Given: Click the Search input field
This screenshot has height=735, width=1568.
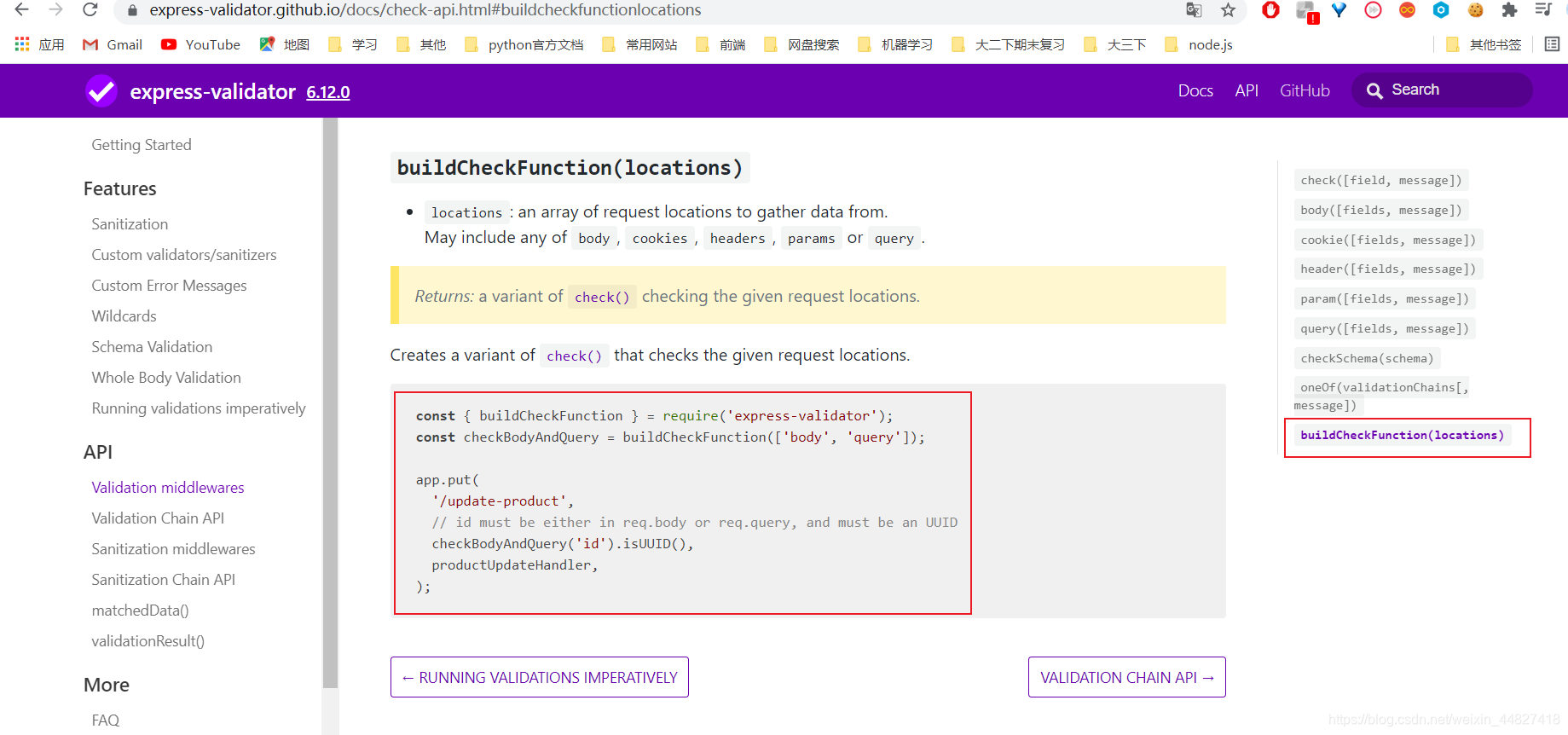Looking at the screenshot, I should pos(1442,90).
